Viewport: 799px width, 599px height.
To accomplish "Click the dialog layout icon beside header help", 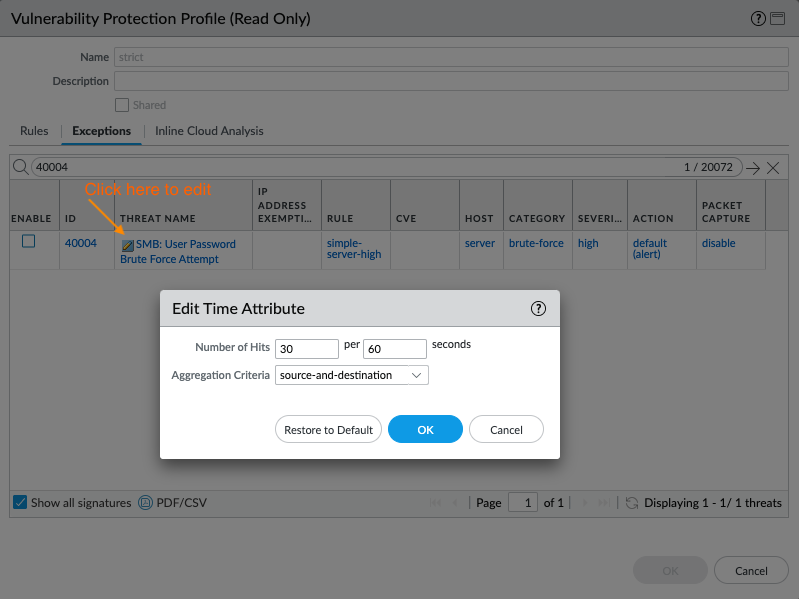I will click(x=777, y=19).
